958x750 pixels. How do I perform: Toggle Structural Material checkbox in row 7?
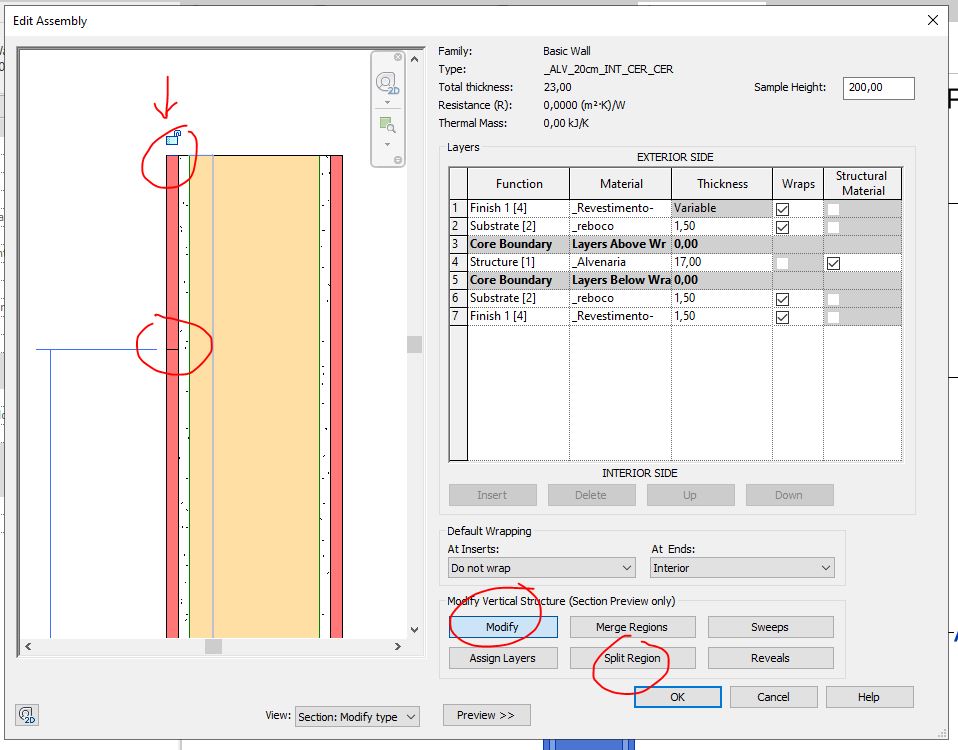point(833,317)
